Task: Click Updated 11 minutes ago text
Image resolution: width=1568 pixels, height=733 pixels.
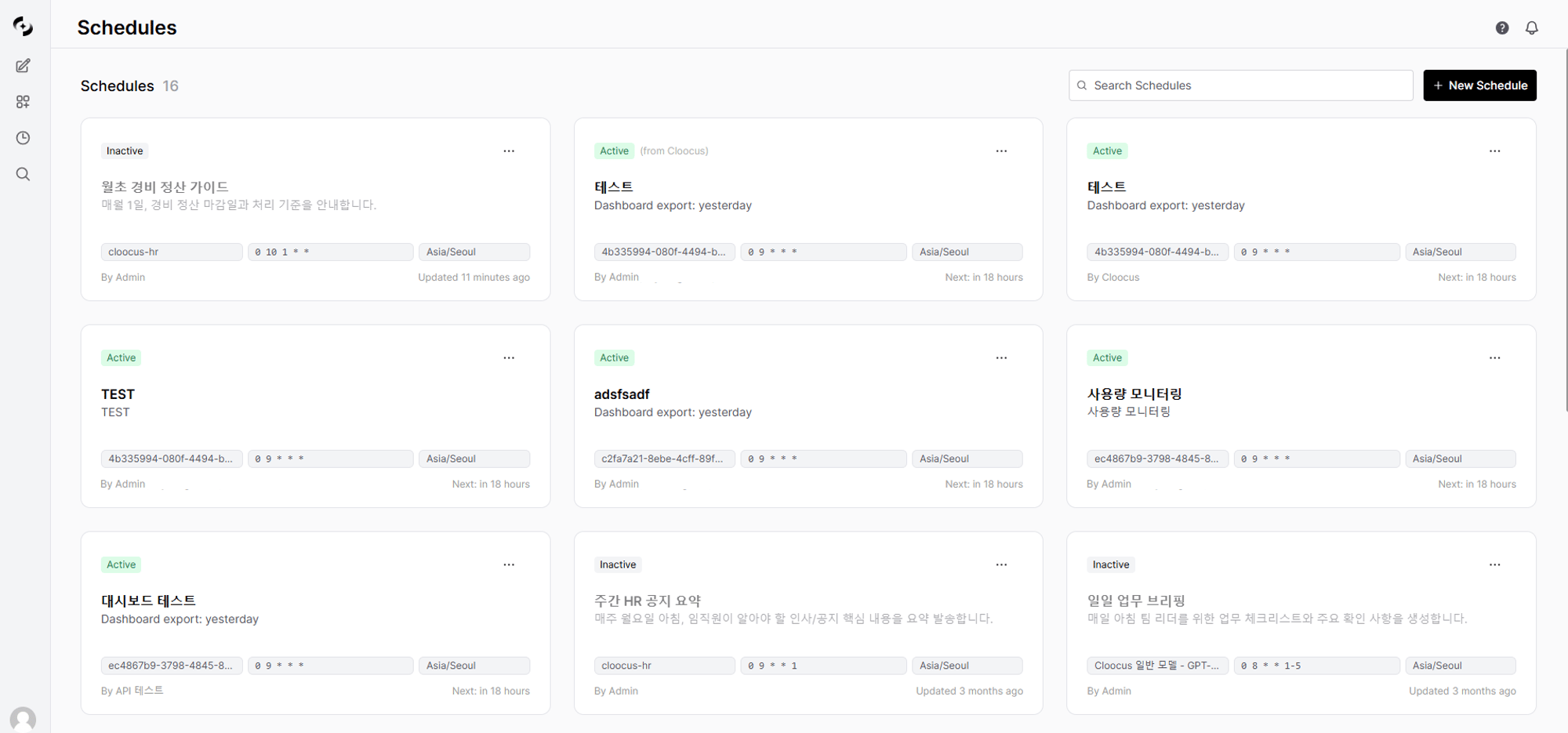Action: (474, 278)
